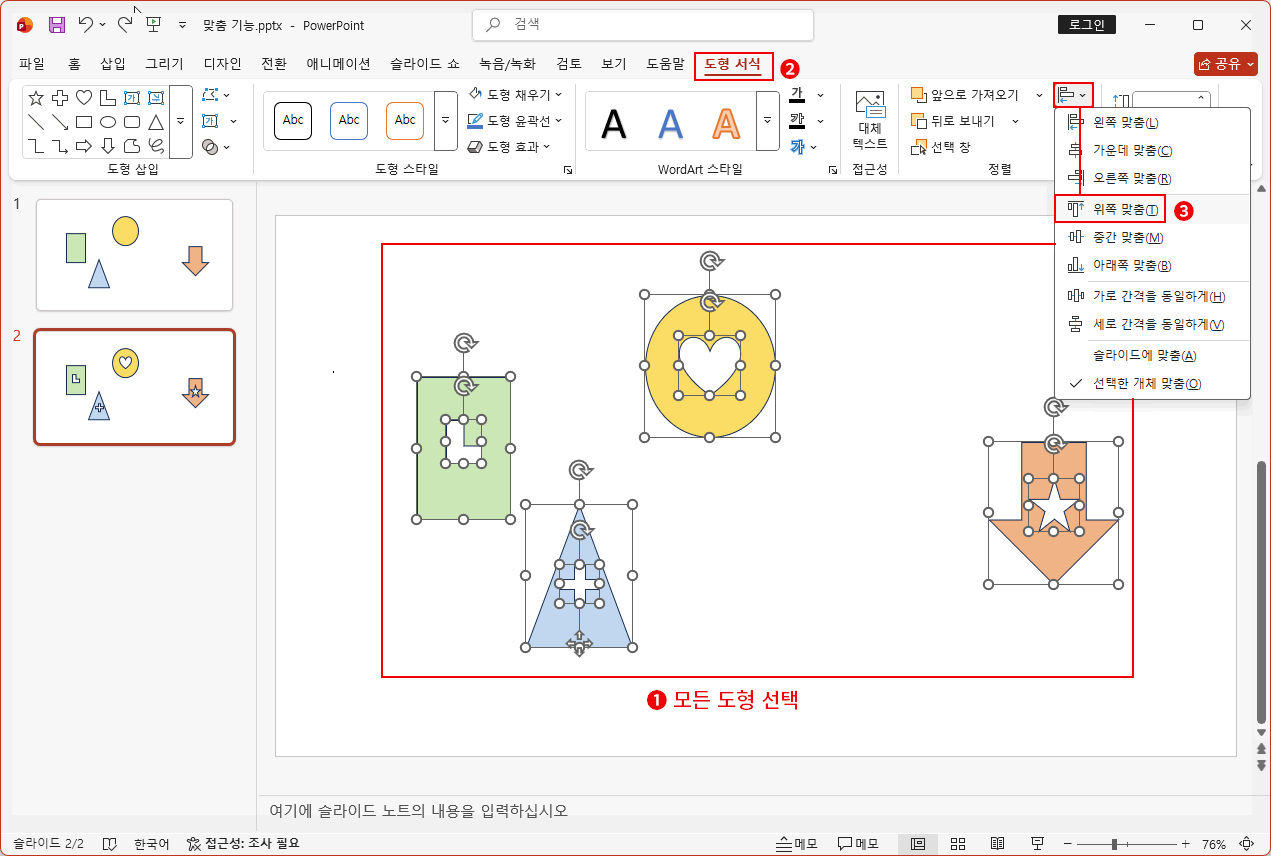Apply 도형 효과 shape effects
Screen dimensions: 1271x856
[514, 147]
